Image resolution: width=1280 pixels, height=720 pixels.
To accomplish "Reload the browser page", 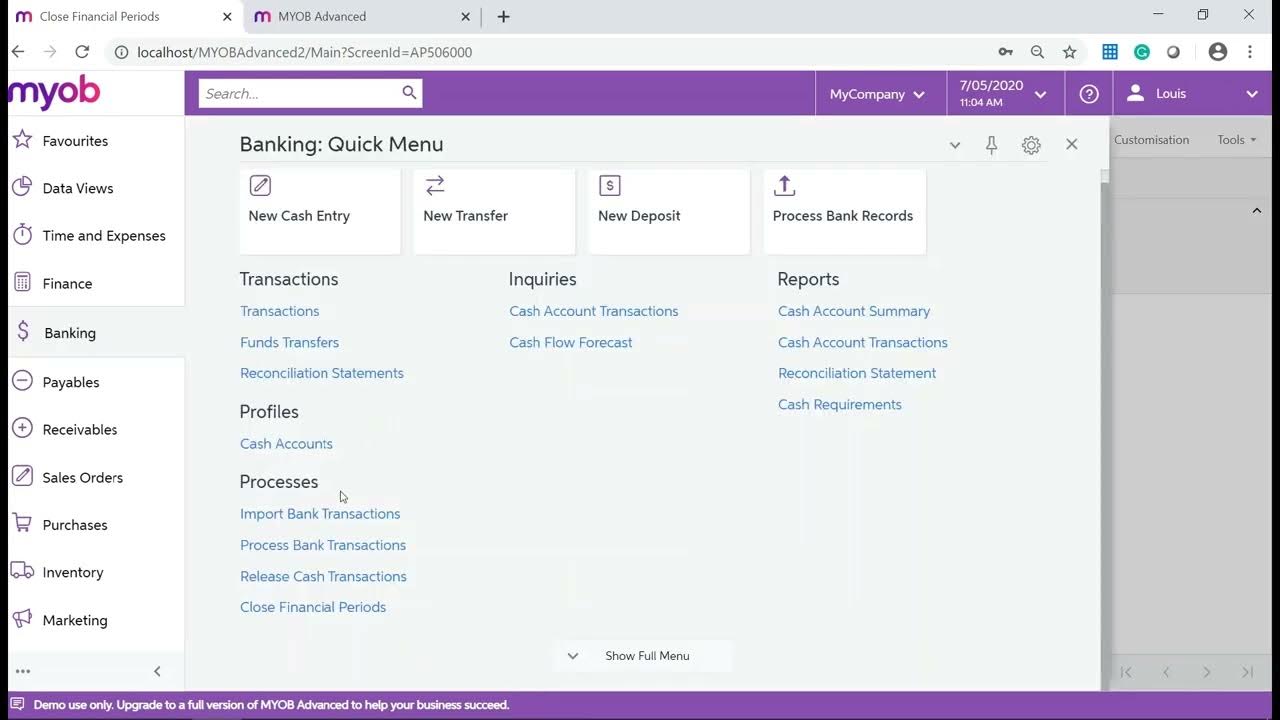I will (82, 52).
